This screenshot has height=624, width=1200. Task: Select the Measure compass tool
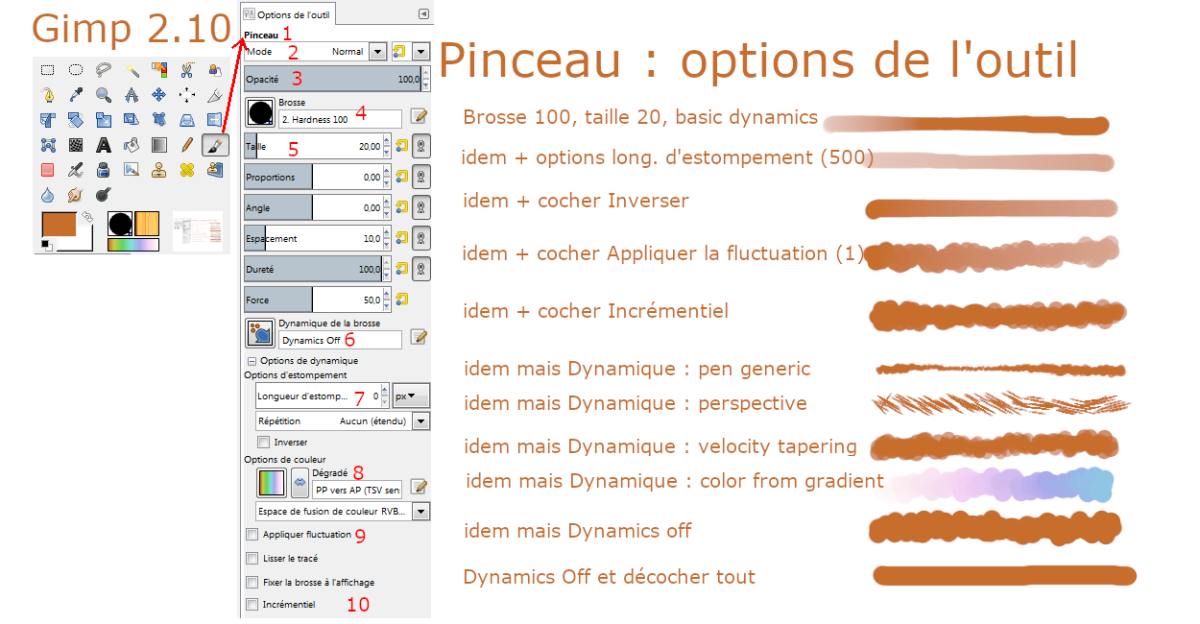pyautogui.click(x=131, y=95)
